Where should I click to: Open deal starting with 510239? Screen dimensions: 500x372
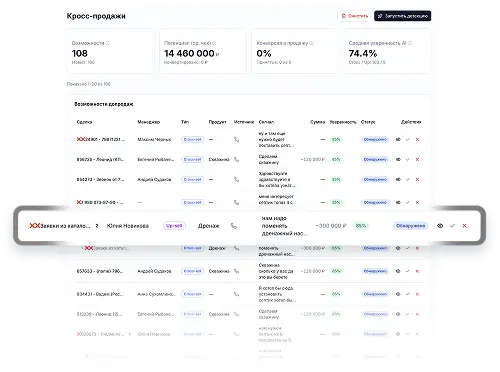click(x=99, y=314)
